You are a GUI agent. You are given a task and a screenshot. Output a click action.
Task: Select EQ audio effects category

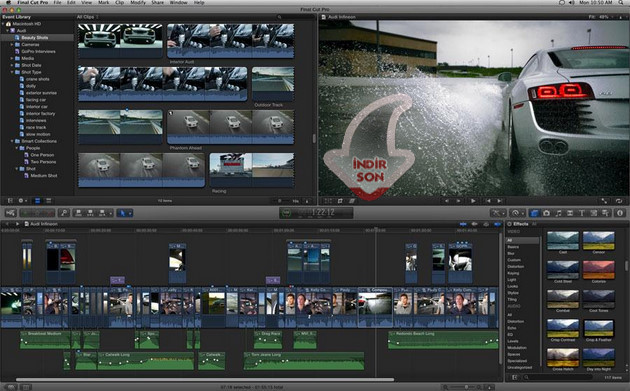click(x=510, y=334)
